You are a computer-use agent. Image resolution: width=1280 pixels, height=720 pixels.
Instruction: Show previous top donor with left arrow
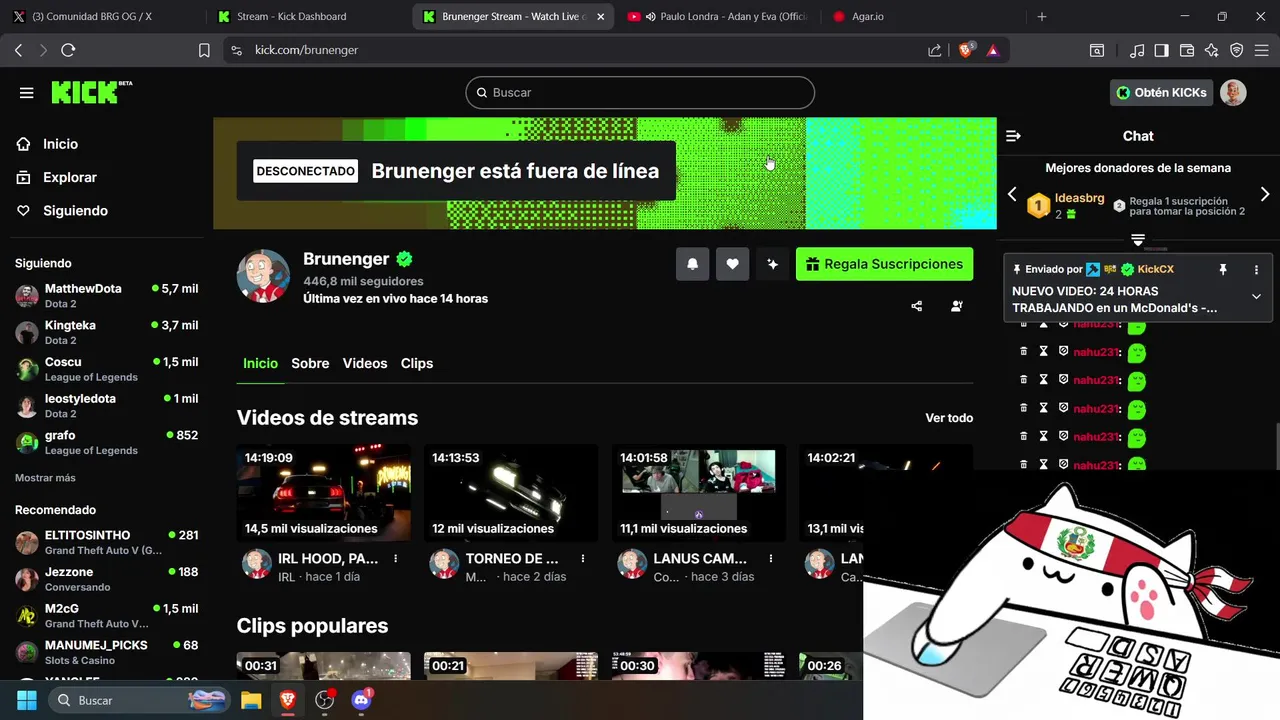click(1012, 194)
